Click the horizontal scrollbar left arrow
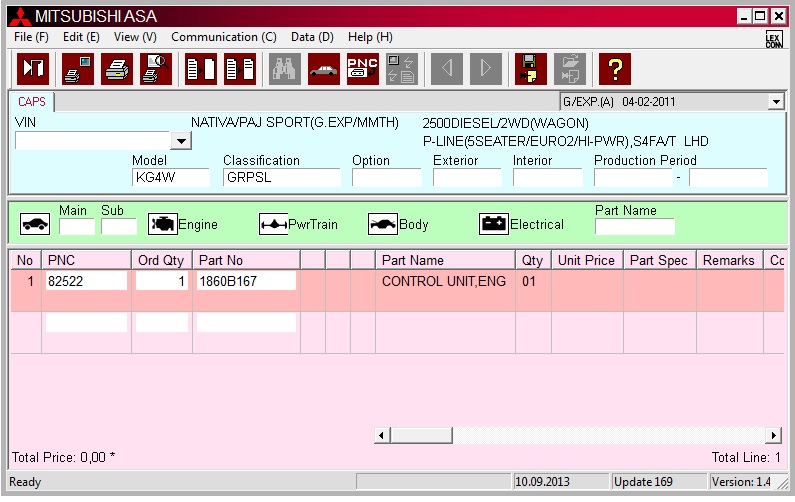This screenshot has height=502, width=795. (382, 435)
